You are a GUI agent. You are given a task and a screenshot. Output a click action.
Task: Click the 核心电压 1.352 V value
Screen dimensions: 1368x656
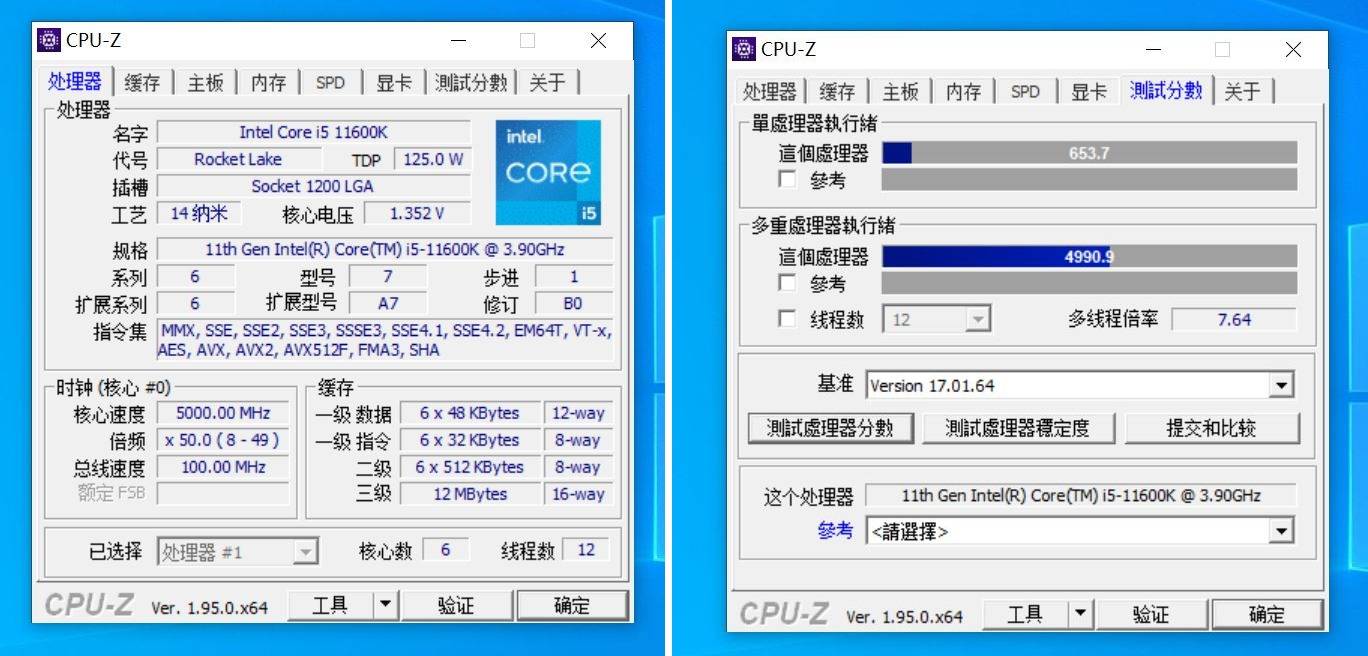coord(417,213)
